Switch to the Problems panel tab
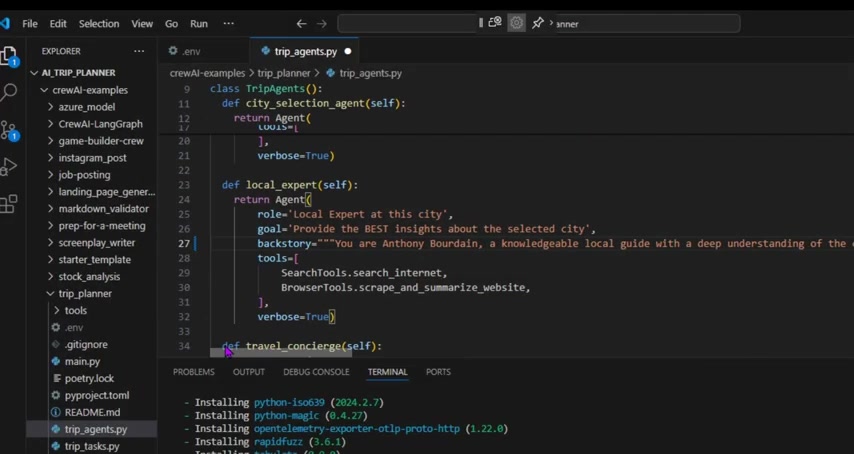Screen dimensions: 854x454 [193, 372]
